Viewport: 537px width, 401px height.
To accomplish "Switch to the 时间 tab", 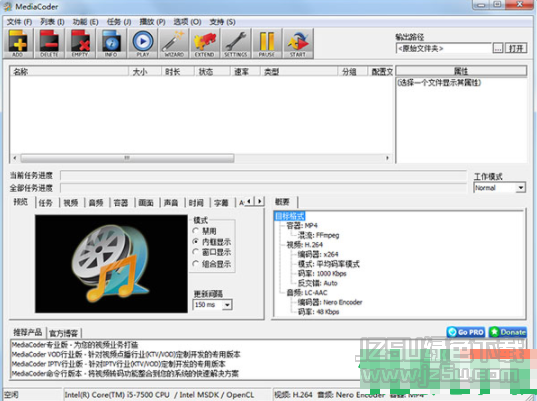I will 196,203.
